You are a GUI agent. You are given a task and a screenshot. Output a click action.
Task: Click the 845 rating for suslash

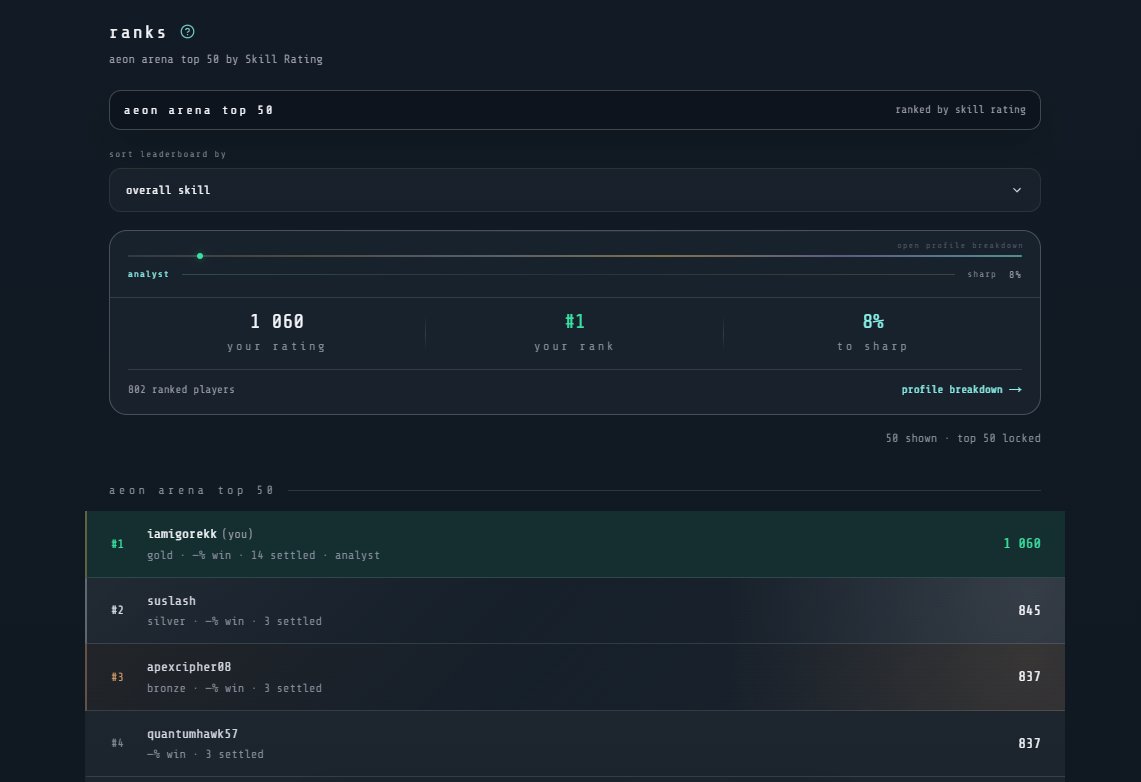[1029, 610]
